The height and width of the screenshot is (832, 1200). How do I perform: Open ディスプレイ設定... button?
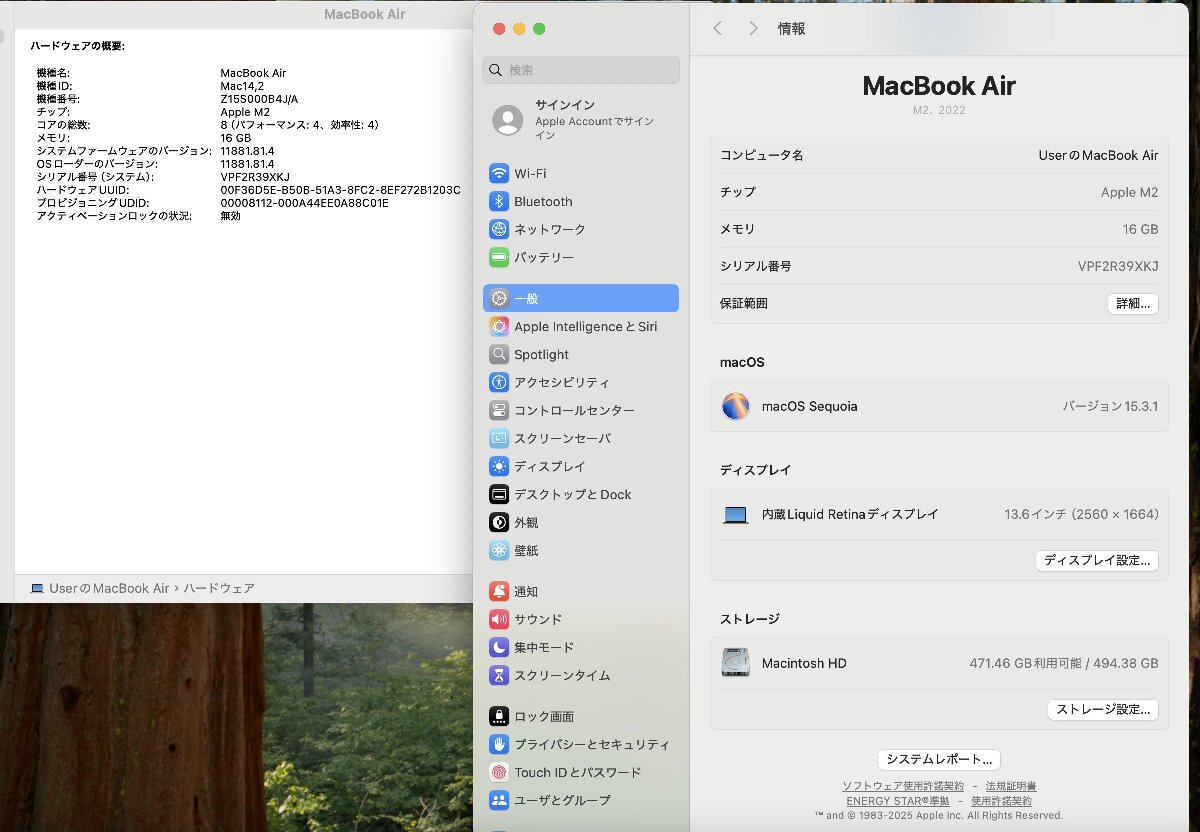(x=1097, y=560)
